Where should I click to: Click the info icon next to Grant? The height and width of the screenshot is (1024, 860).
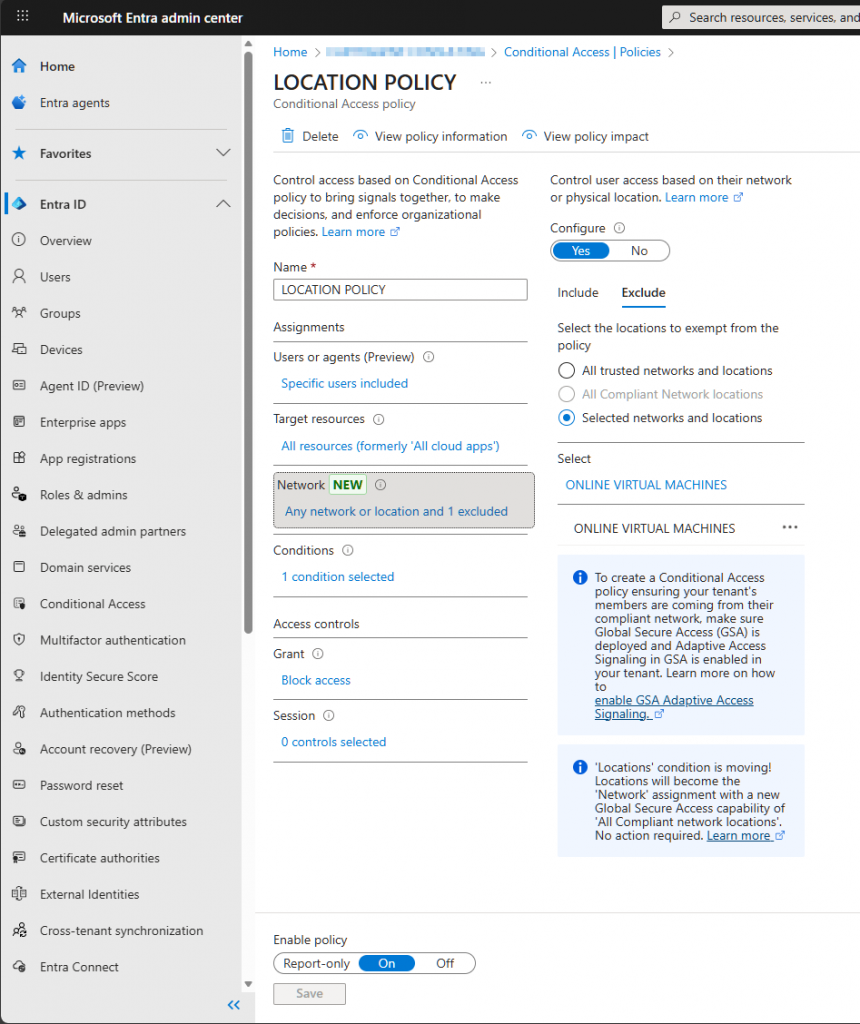(318, 654)
